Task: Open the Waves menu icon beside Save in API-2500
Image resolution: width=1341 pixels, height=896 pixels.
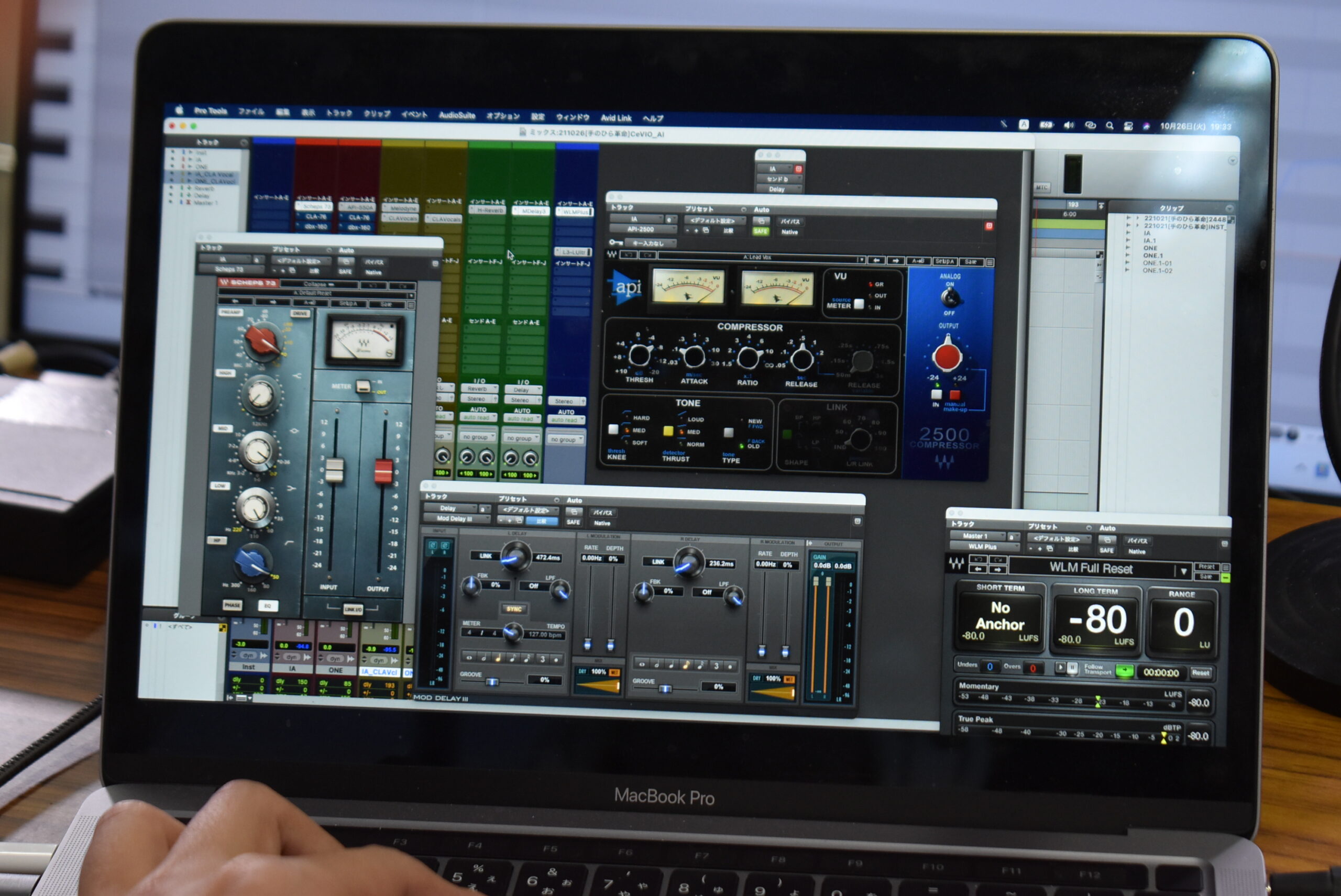Action: click(x=990, y=262)
